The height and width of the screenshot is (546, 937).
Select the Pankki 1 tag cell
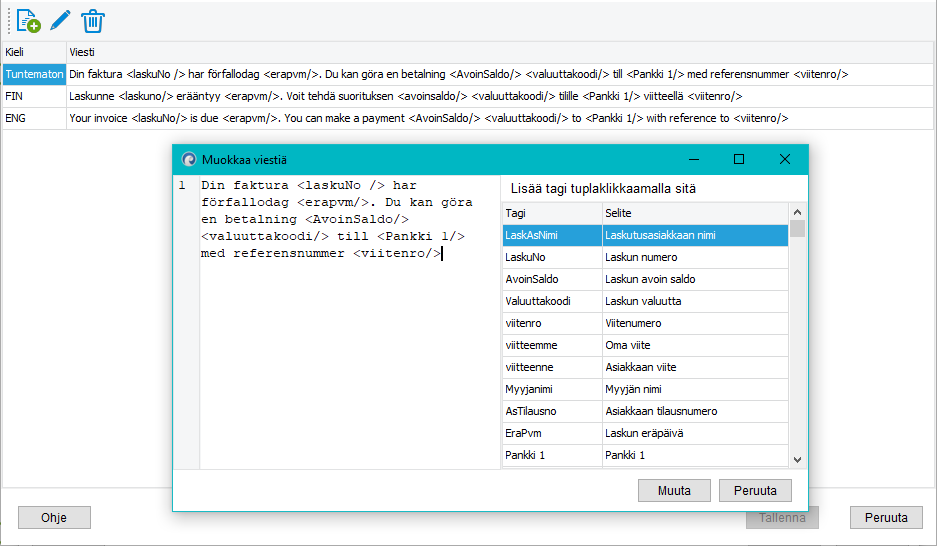point(552,455)
